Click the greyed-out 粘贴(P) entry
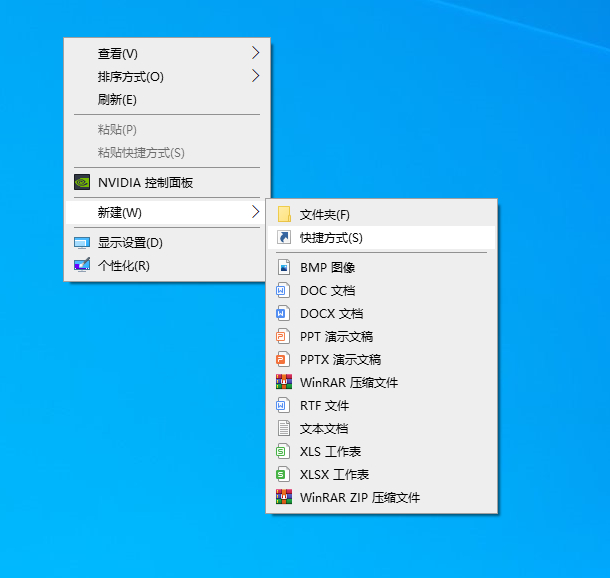This screenshot has width=610, height=578. [x=167, y=130]
